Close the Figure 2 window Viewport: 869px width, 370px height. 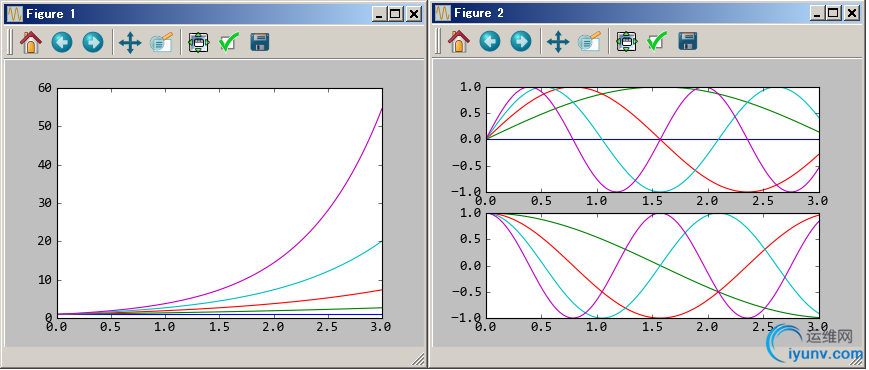pyautogui.click(x=851, y=13)
